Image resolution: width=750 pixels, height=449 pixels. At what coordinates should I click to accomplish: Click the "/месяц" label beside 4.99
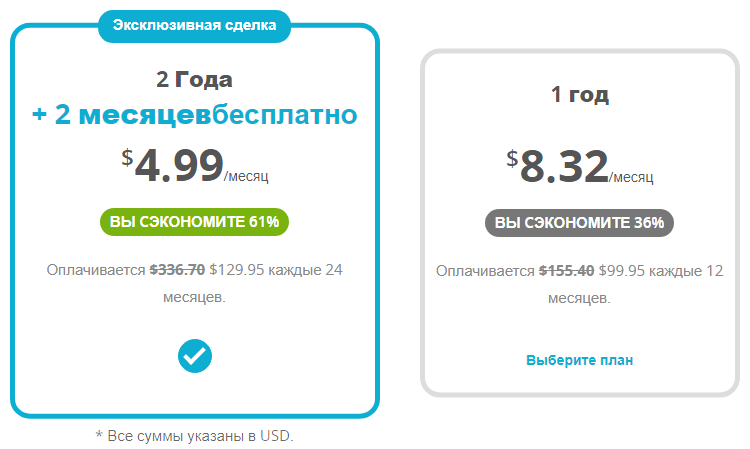[246, 176]
